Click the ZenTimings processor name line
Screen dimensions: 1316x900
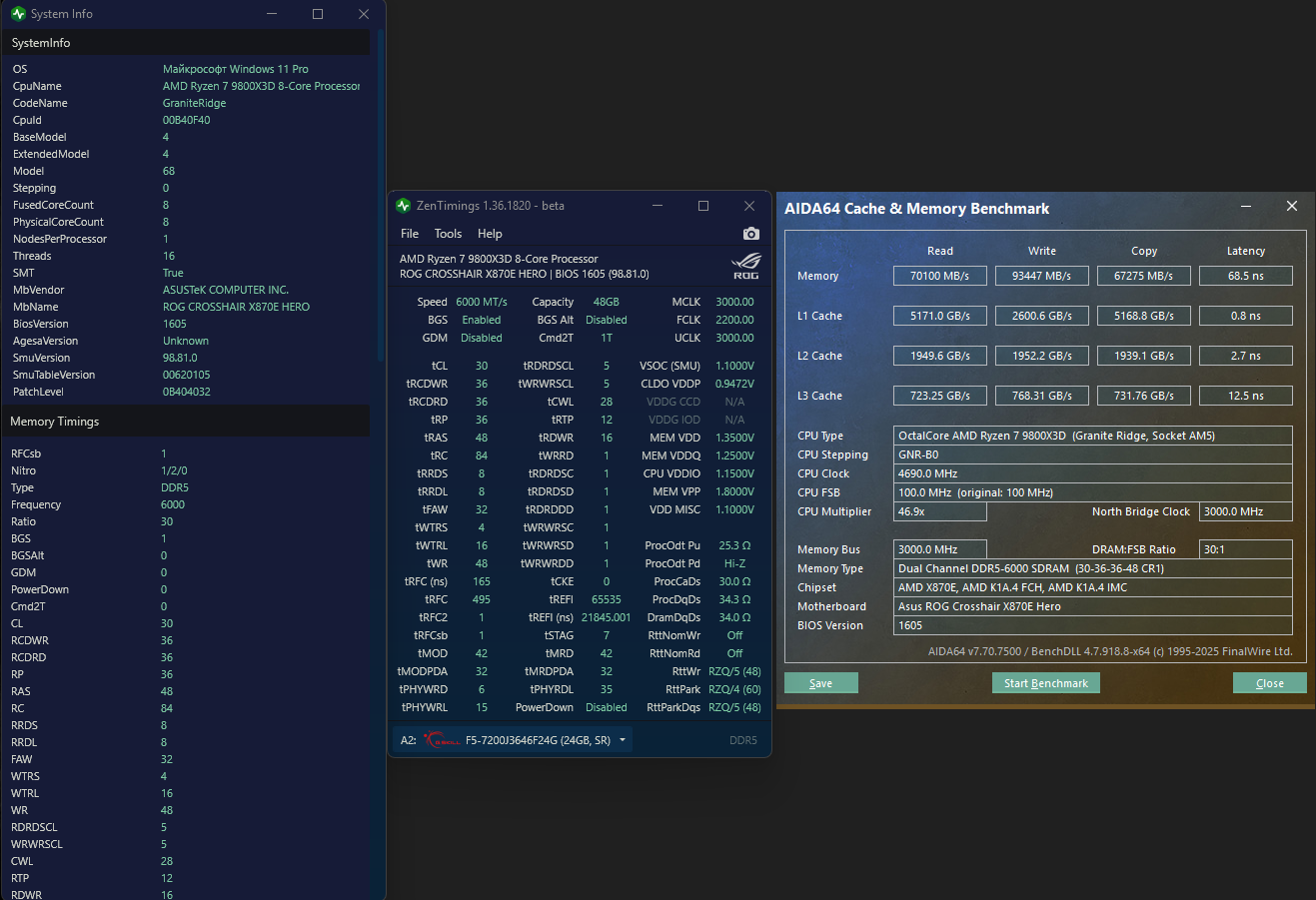499,259
